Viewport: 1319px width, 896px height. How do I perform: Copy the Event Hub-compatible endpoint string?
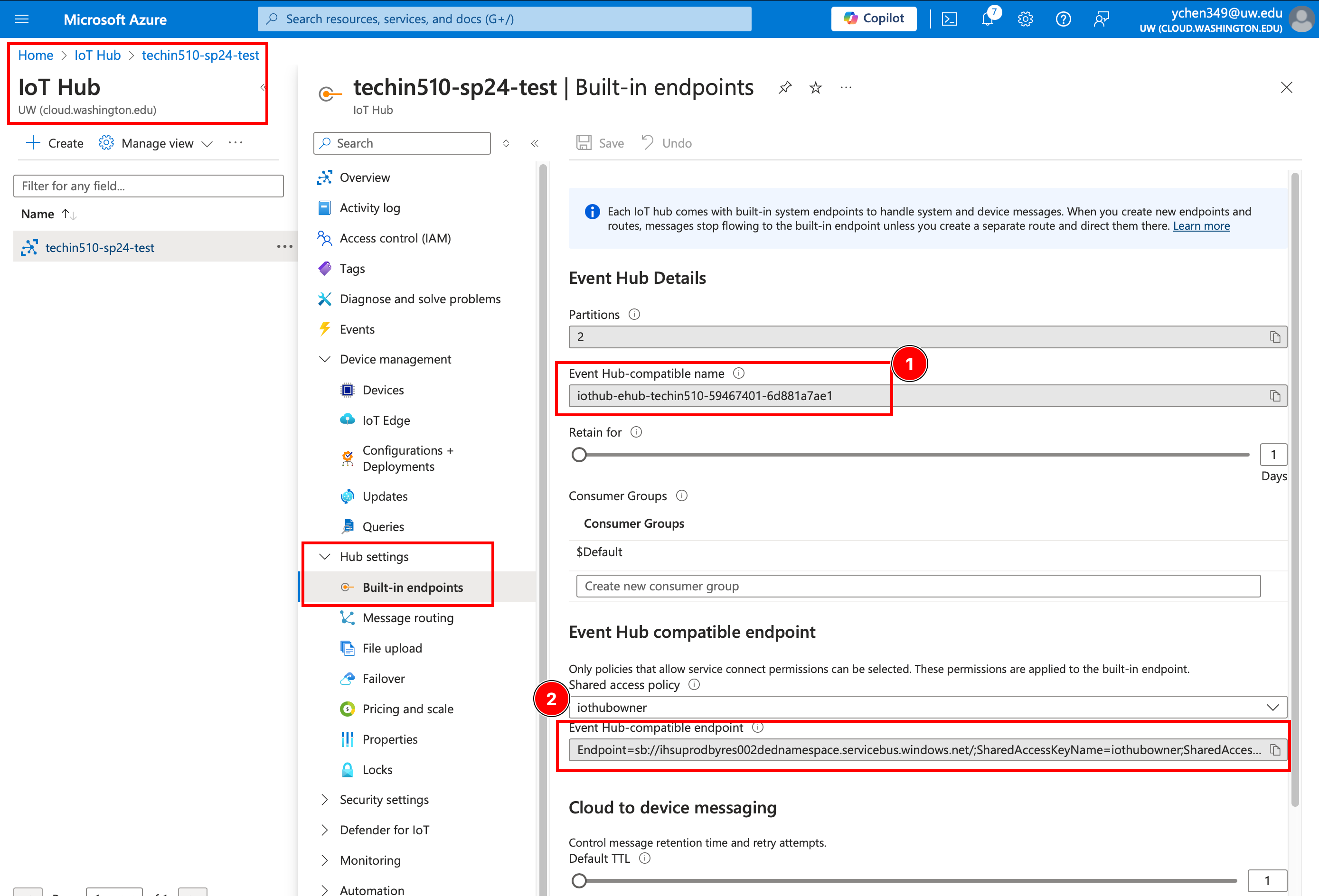(1275, 750)
